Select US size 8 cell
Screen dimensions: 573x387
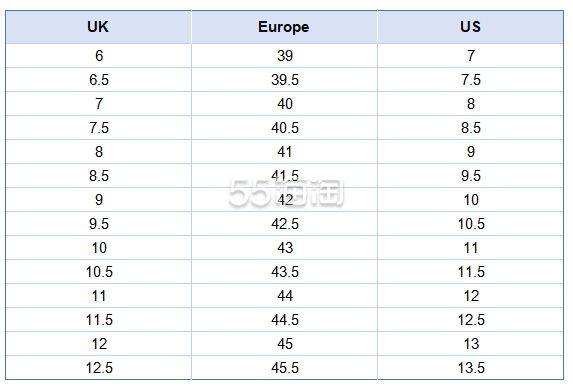(x=470, y=104)
